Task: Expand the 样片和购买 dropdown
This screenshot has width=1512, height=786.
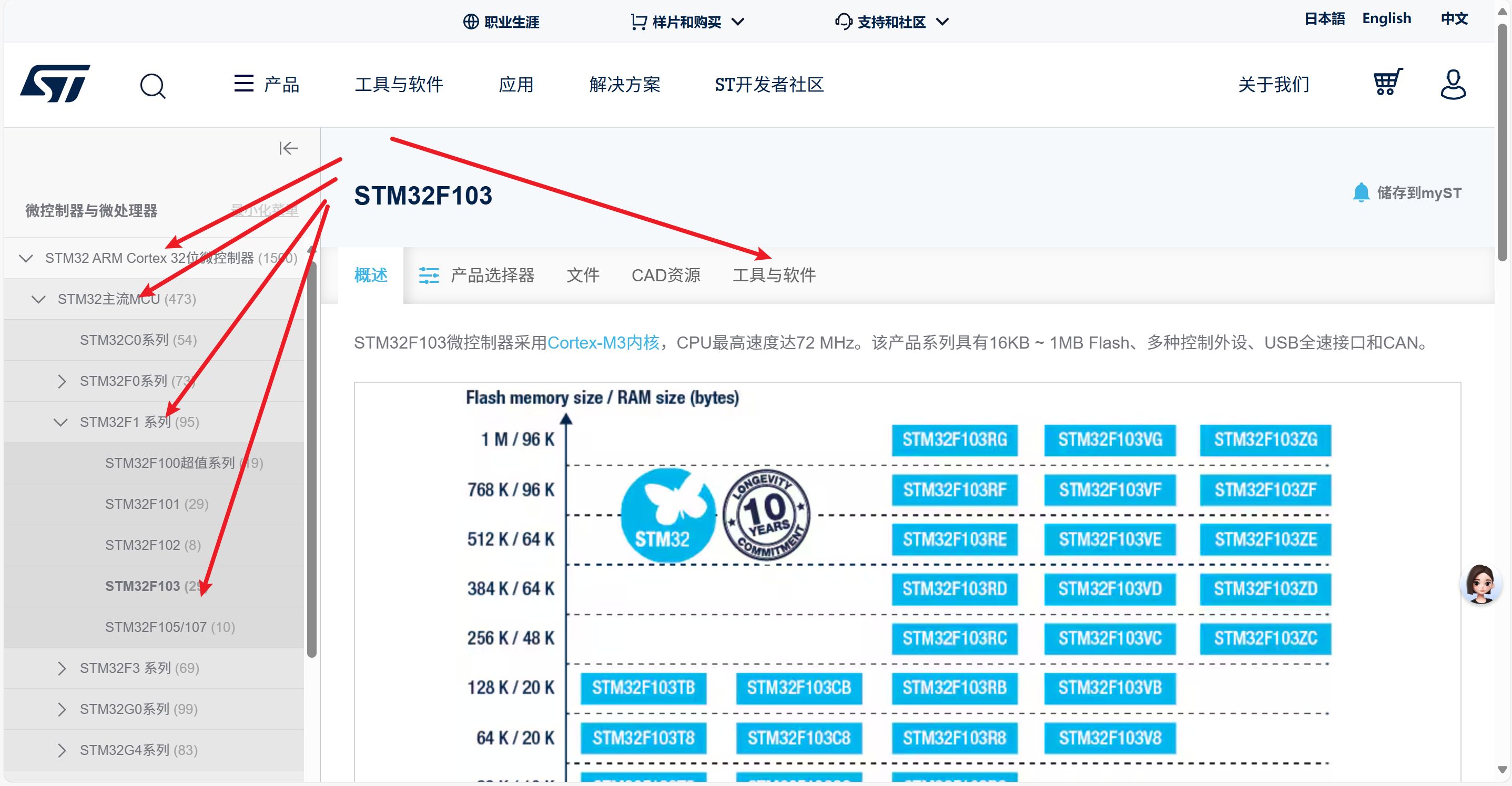Action: pos(738,22)
